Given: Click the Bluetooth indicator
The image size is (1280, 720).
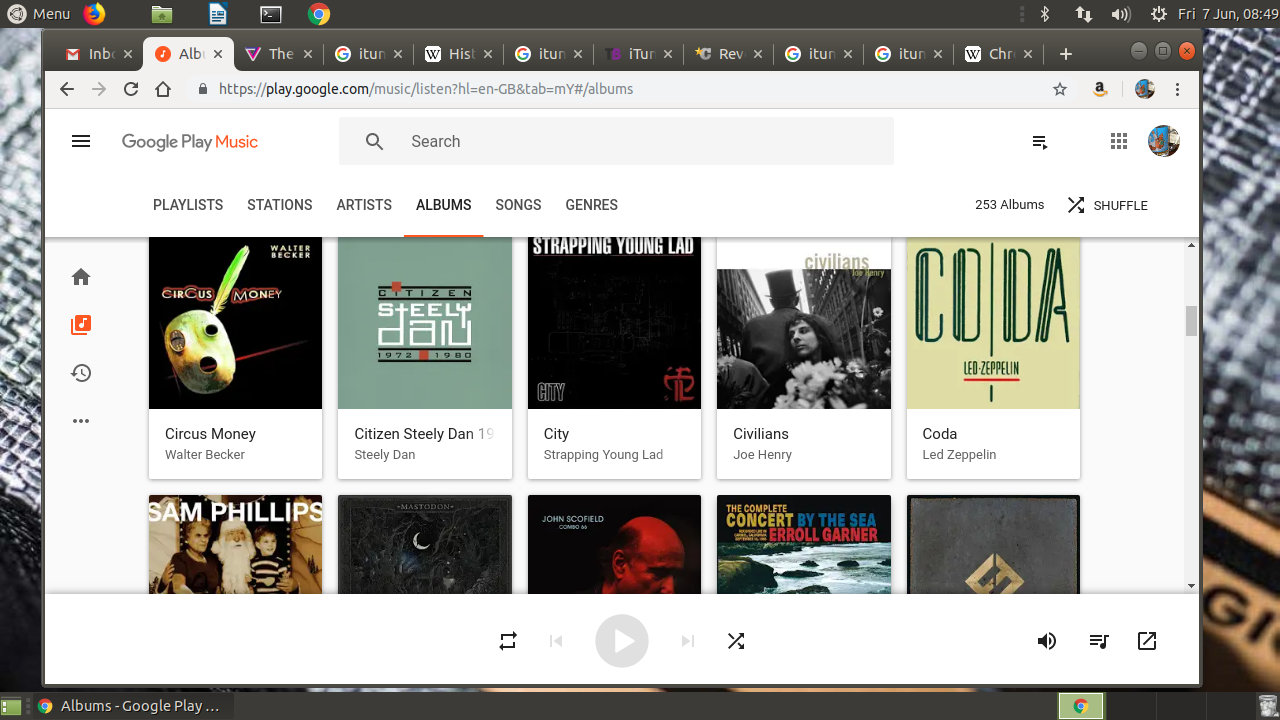Looking at the screenshot, I should coord(1045,14).
